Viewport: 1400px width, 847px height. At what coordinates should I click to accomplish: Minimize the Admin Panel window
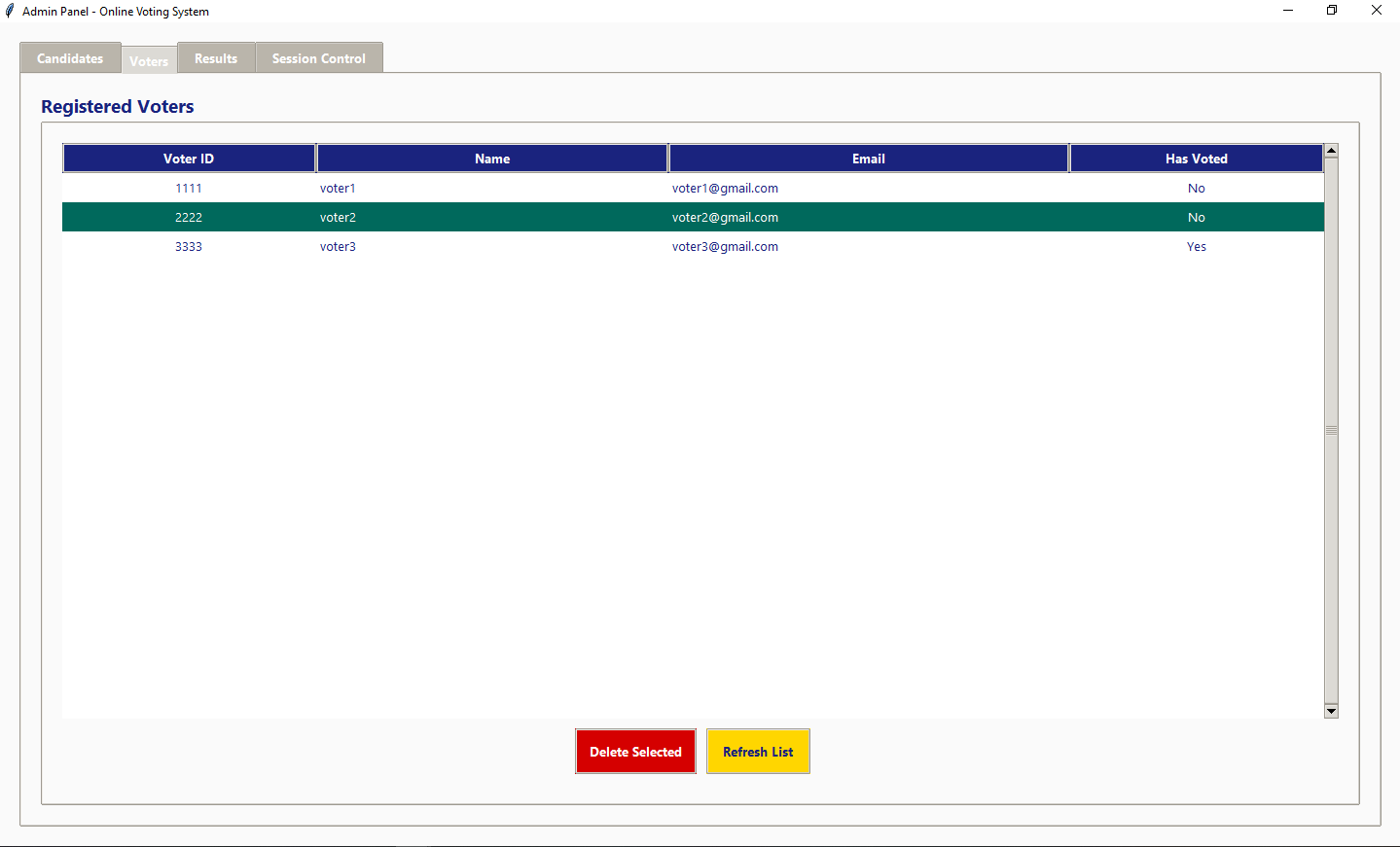click(x=1287, y=11)
